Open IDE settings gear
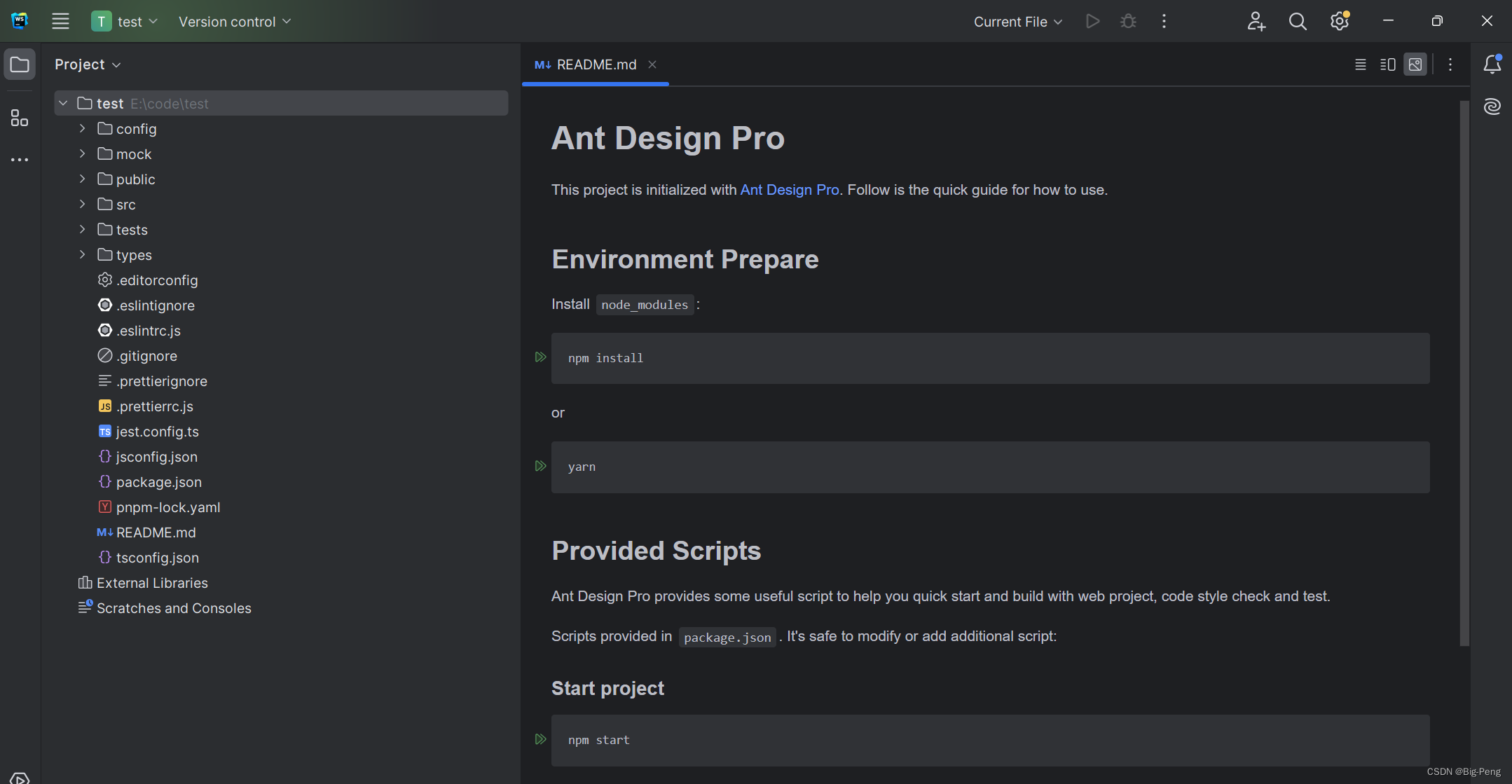1512x784 pixels. click(x=1340, y=21)
